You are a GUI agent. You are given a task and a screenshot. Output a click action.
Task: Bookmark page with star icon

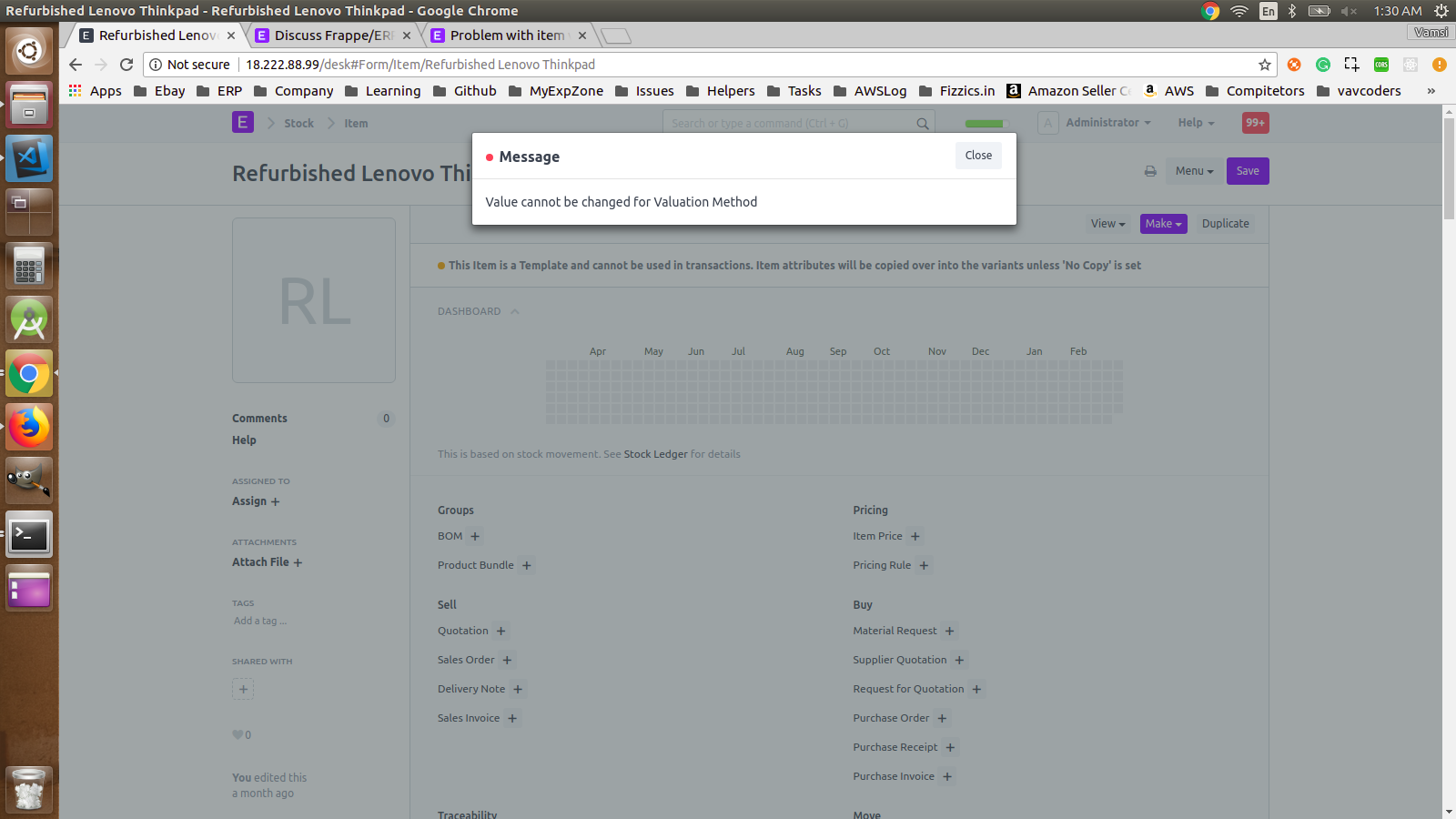1264,65
